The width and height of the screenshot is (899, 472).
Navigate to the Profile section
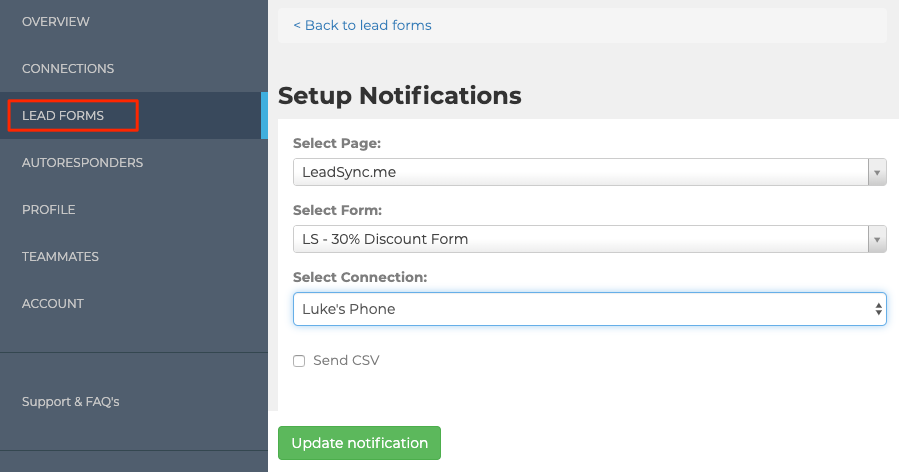(x=48, y=209)
